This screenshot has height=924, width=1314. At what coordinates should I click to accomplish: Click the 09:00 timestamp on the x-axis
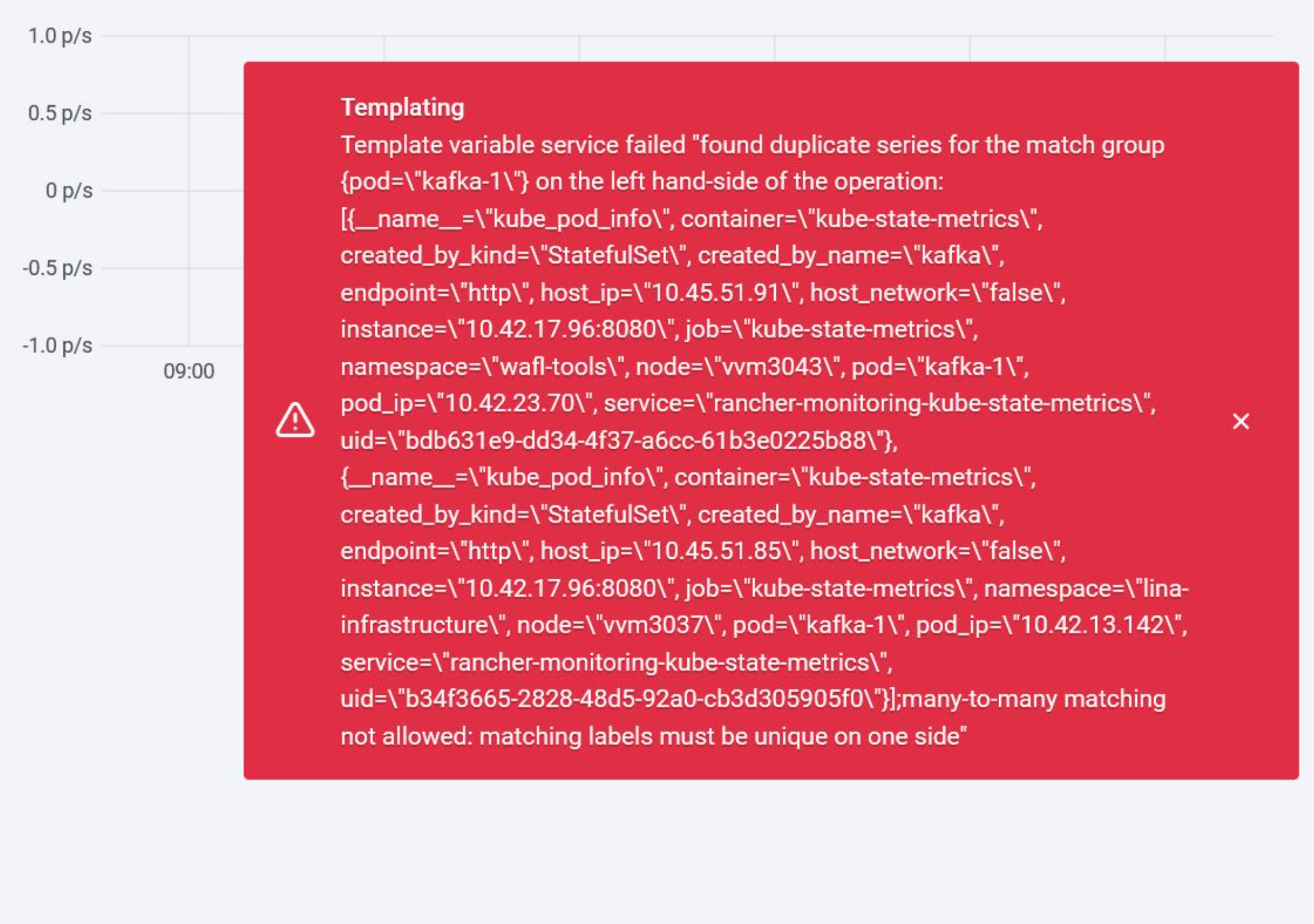pyautogui.click(x=189, y=371)
